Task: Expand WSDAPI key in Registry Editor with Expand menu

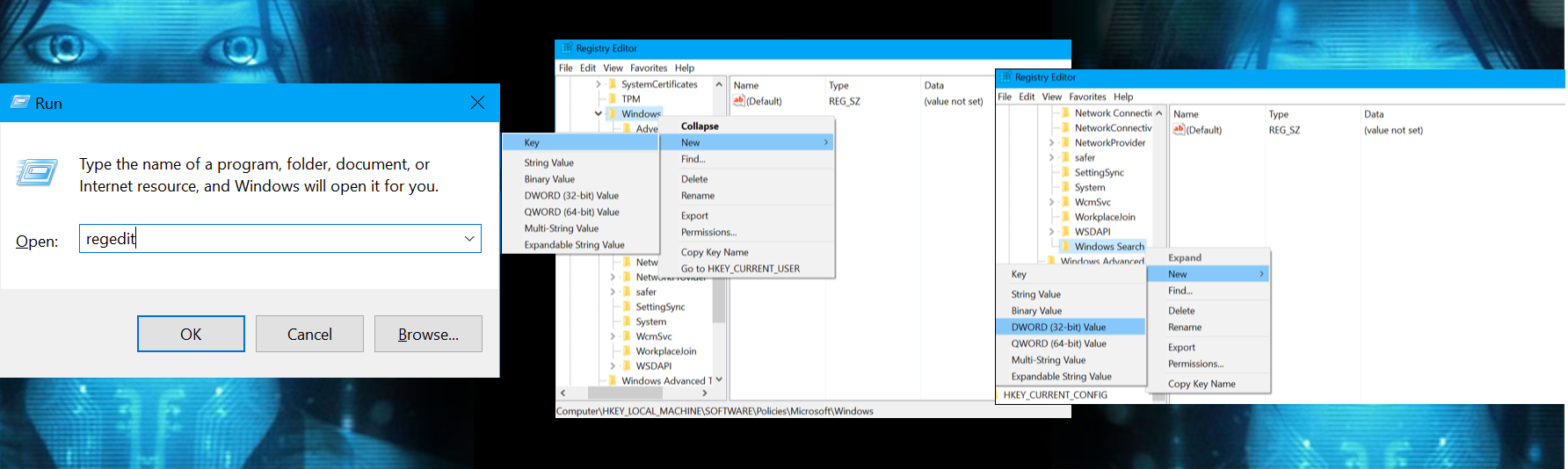Action: (x=1052, y=232)
